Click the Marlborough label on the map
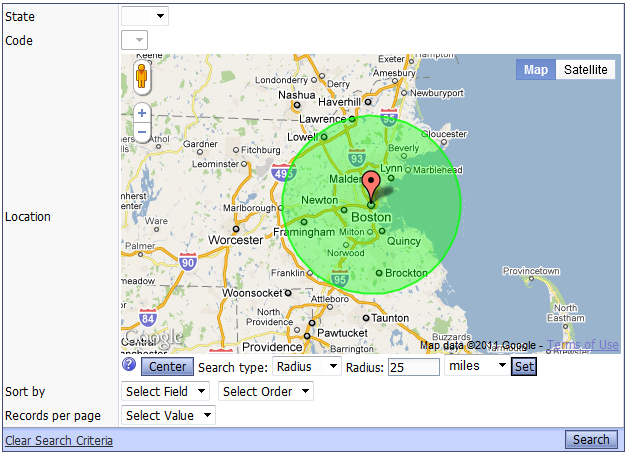The height and width of the screenshot is (456, 628). 250,208
